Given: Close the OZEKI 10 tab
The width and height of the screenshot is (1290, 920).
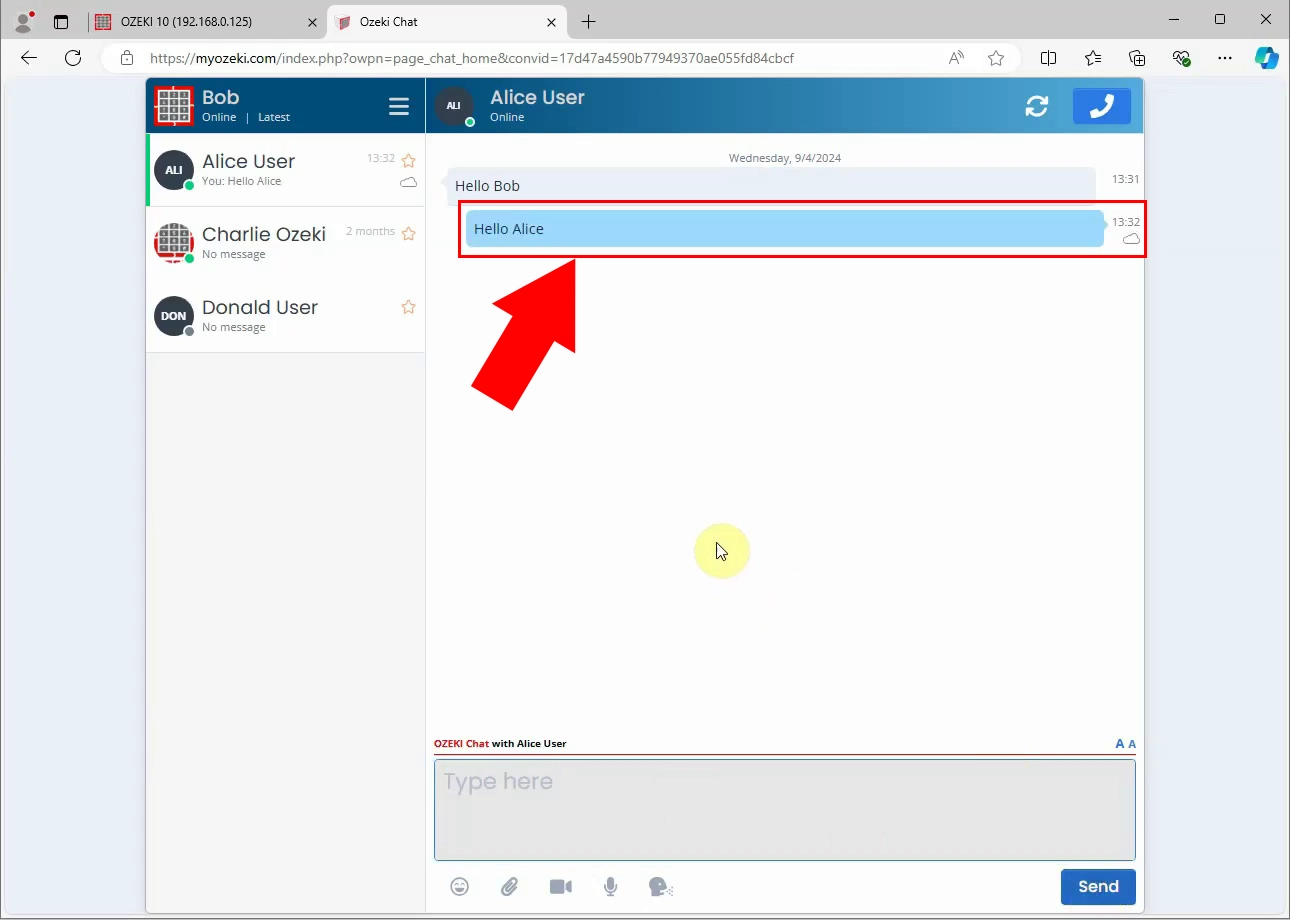Looking at the screenshot, I should [312, 22].
